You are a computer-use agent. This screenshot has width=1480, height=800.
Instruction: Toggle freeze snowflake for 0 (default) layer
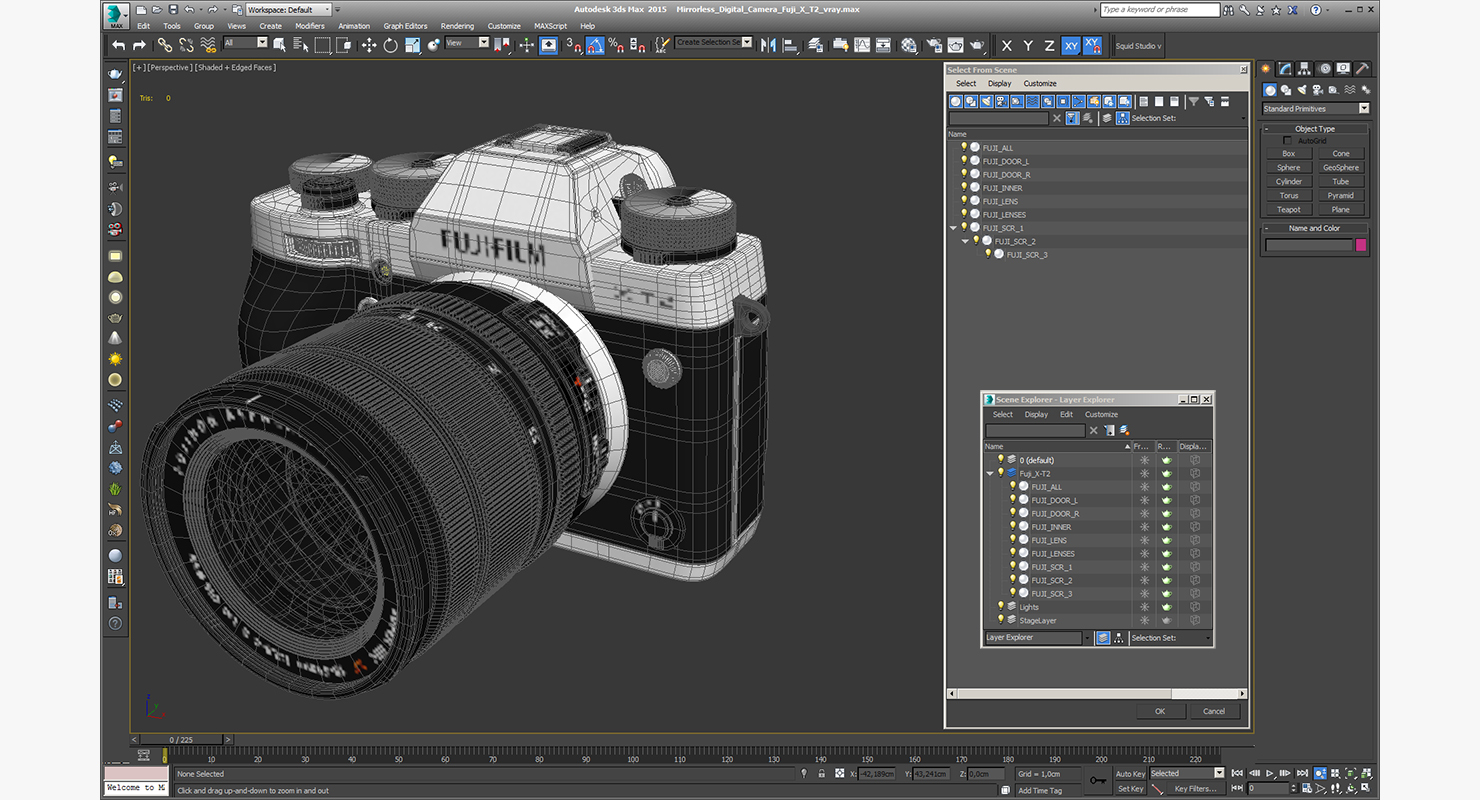click(1144, 460)
